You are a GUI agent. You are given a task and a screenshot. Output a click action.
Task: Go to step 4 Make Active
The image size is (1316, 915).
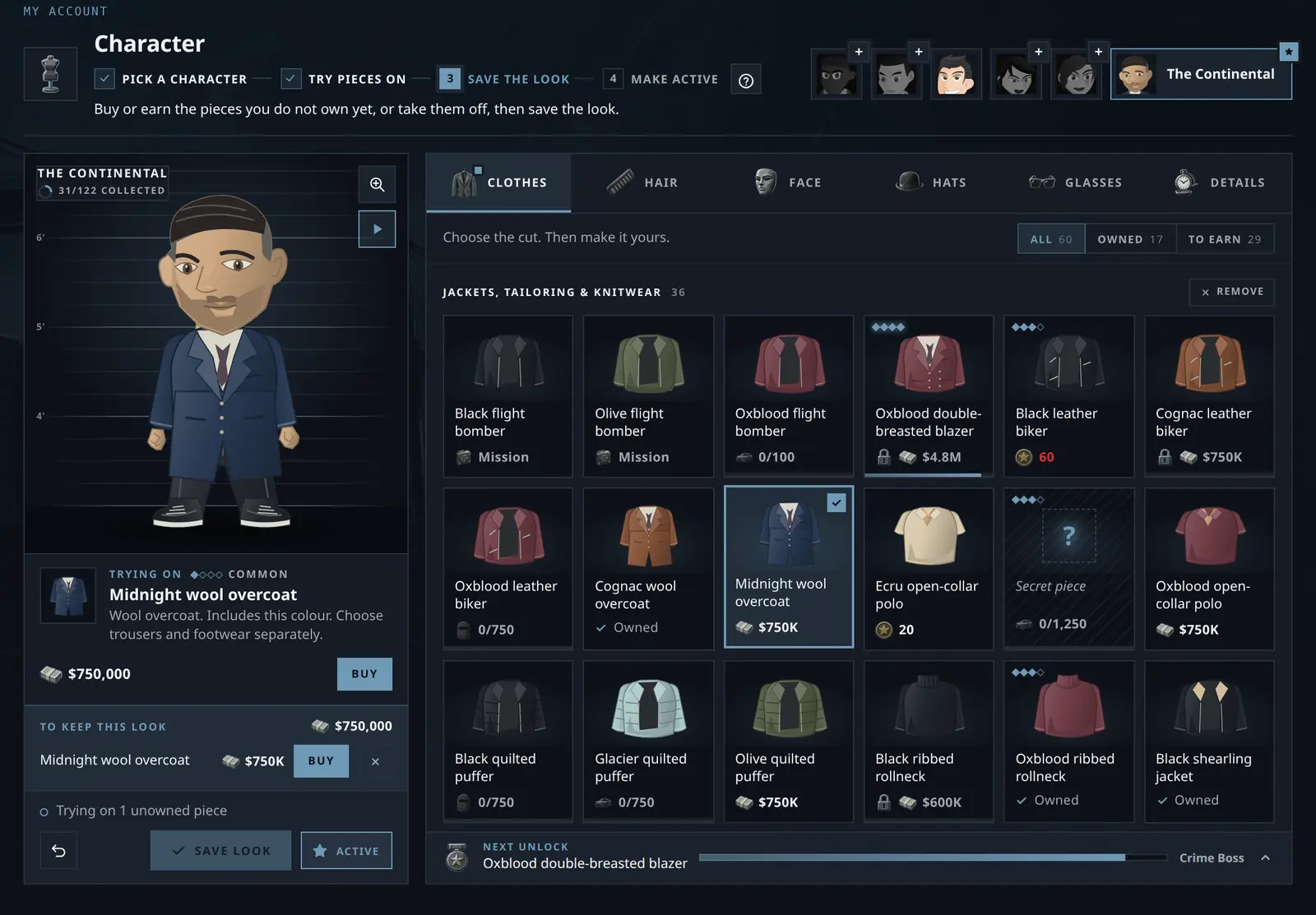(660, 79)
